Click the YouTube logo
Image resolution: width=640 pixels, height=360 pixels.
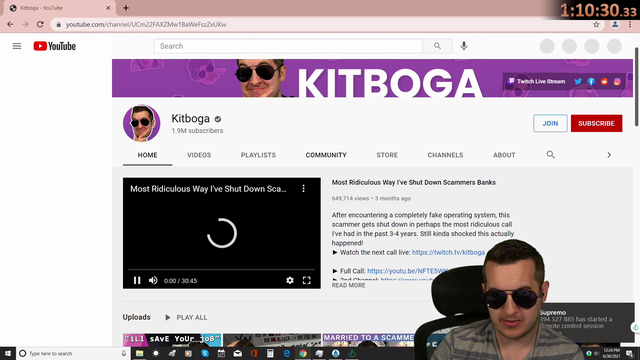point(55,46)
